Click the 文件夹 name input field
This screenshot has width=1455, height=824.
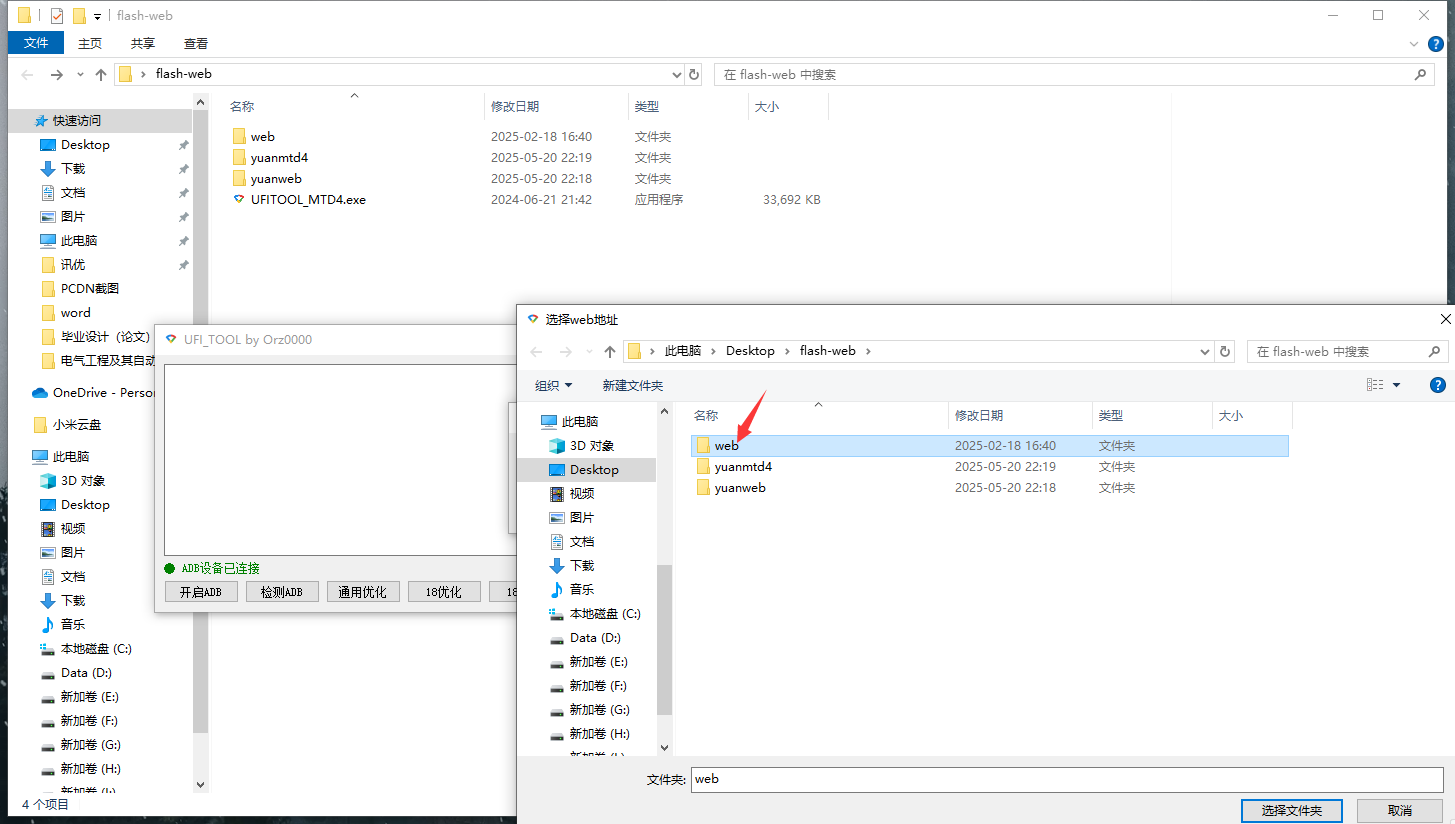tap(1066, 779)
